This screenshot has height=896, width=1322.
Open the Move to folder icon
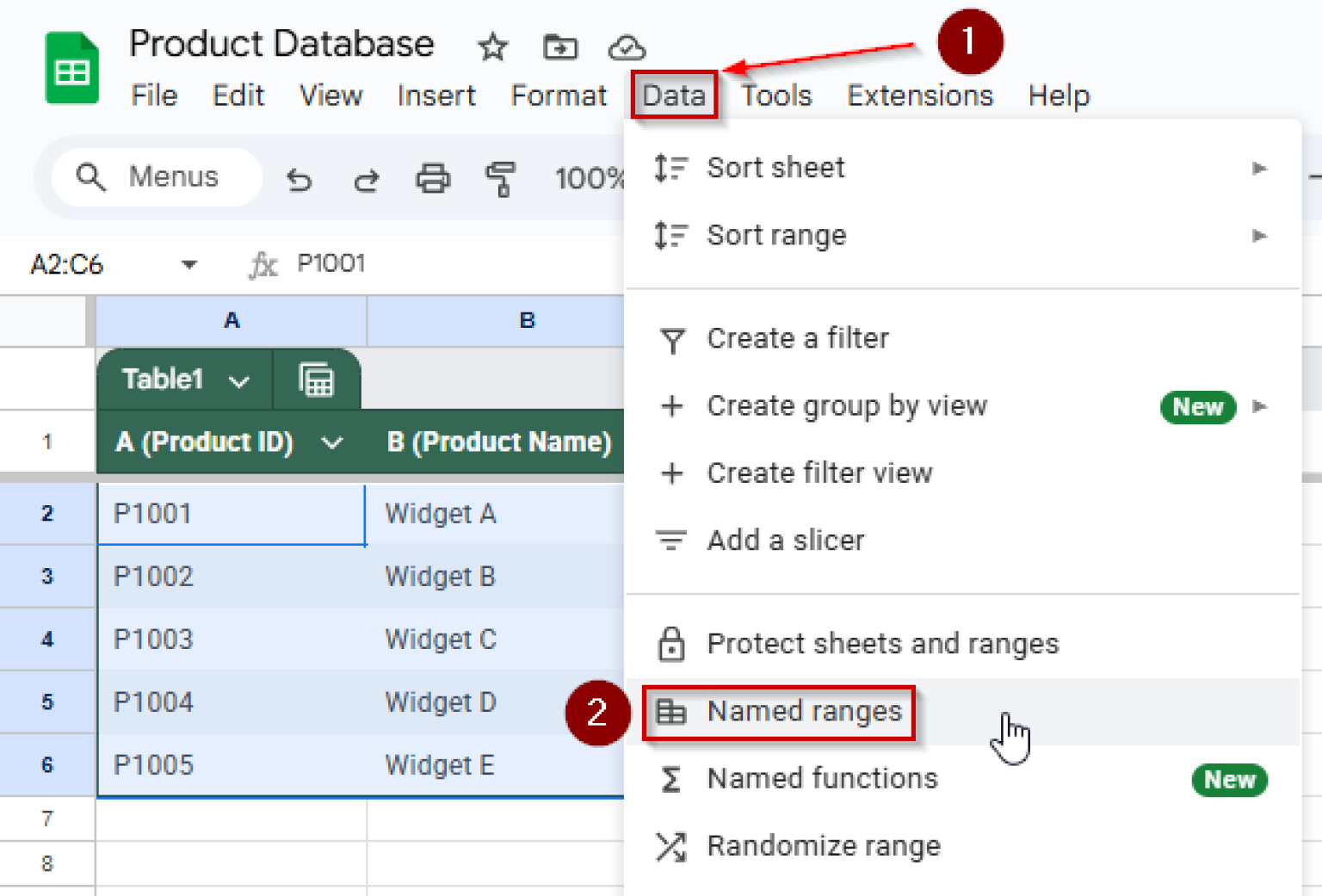click(559, 47)
